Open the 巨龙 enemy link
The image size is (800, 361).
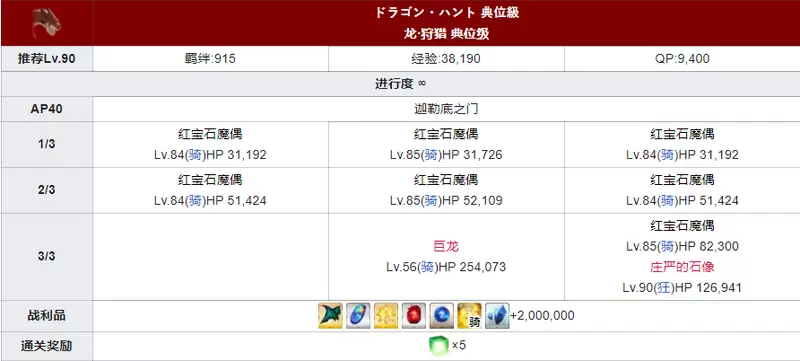446,247
